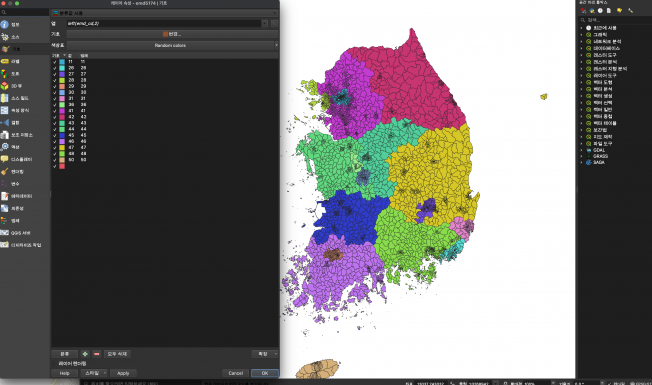Open the Source page in the properties sidebar
This screenshot has height=385, width=652.
pyautogui.click(x=24, y=37)
